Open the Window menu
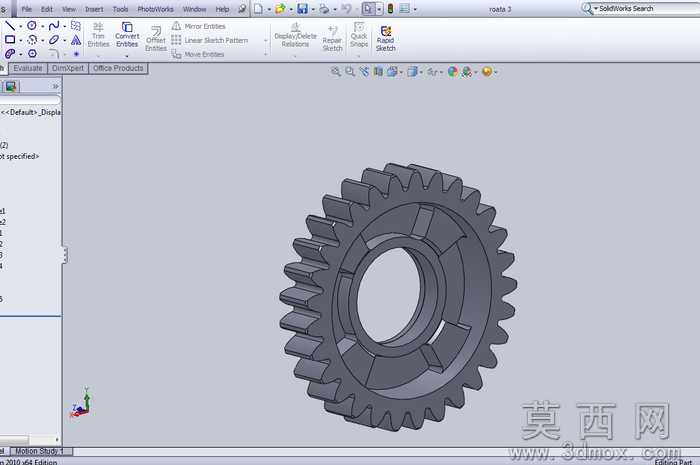The width and height of the screenshot is (700, 465). coord(195,9)
